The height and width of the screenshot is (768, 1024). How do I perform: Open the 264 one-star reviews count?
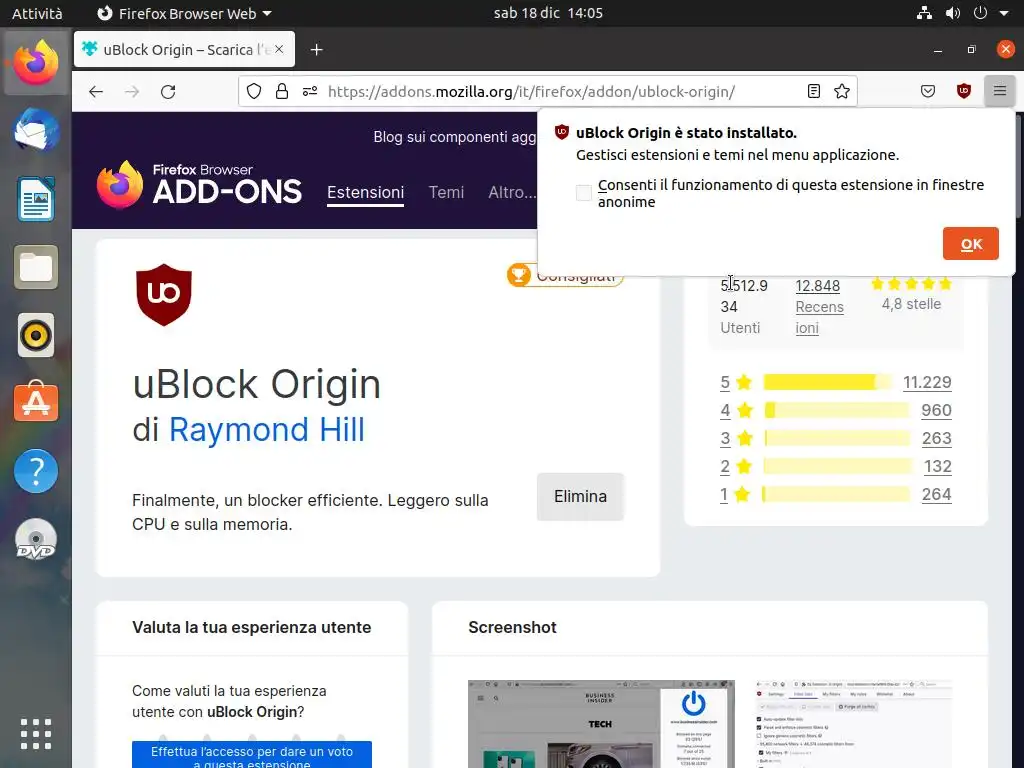[936, 494]
